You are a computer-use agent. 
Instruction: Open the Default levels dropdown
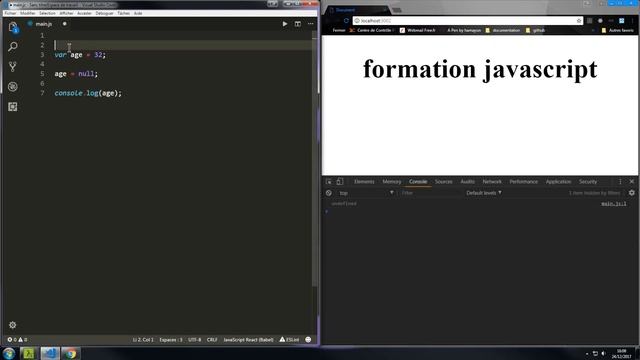click(484, 193)
